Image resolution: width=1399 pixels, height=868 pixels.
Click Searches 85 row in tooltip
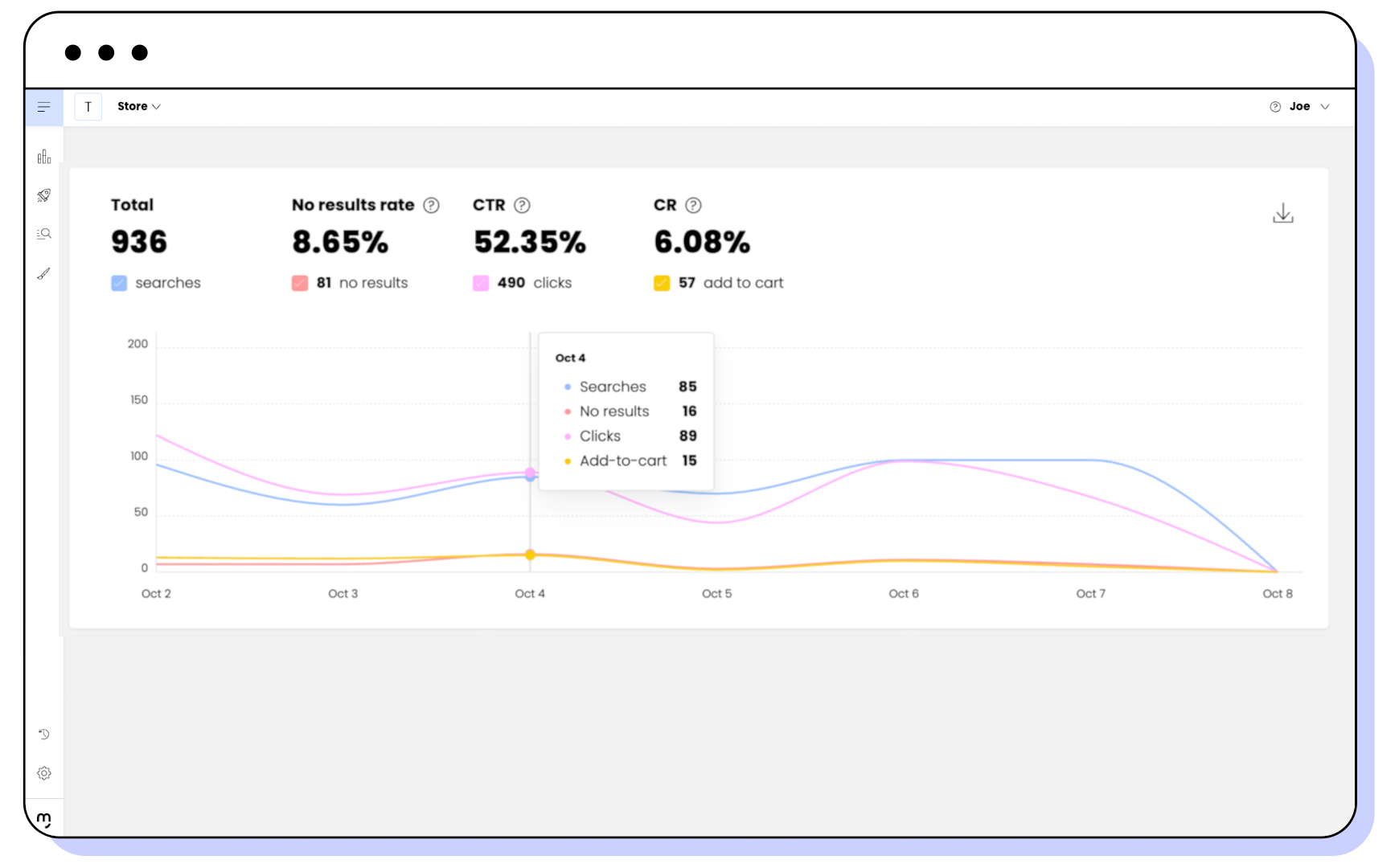coord(630,387)
